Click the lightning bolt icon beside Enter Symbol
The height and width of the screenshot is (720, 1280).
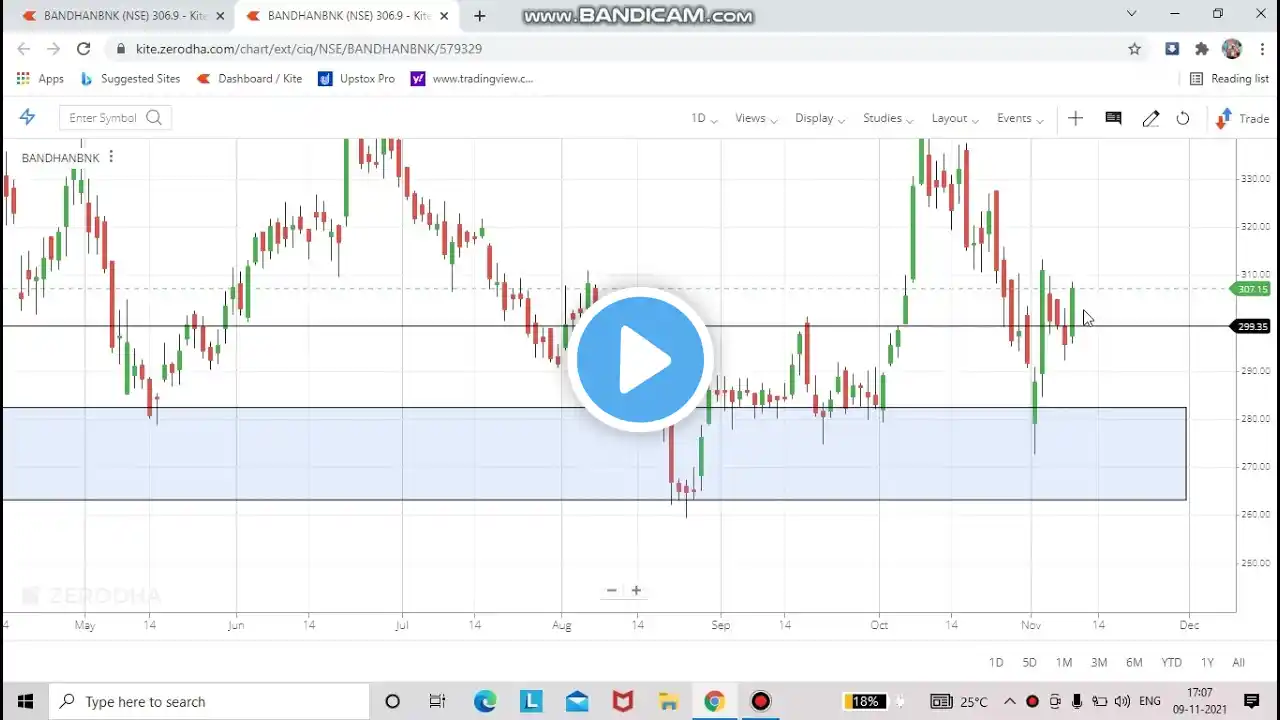27,118
